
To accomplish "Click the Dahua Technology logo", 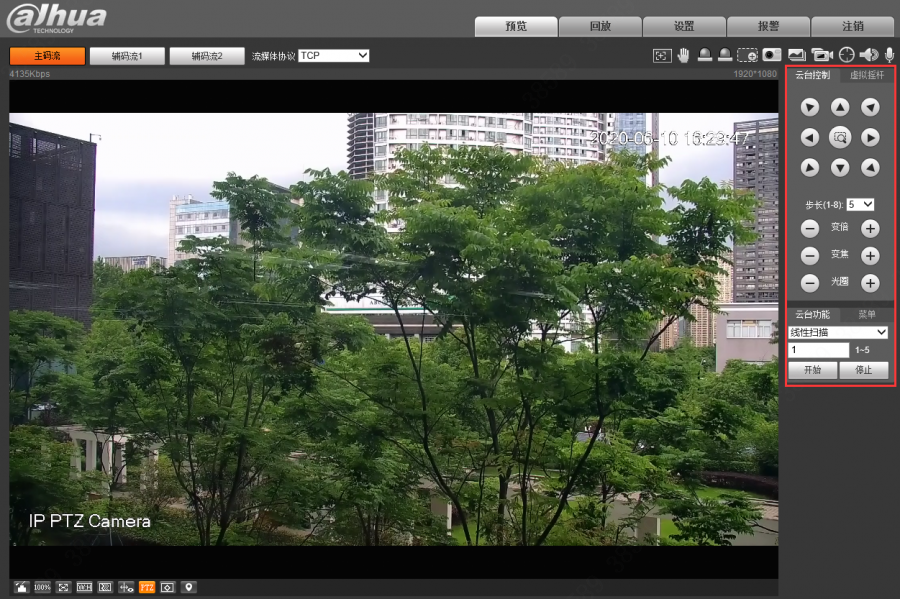I will click(57, 19).
